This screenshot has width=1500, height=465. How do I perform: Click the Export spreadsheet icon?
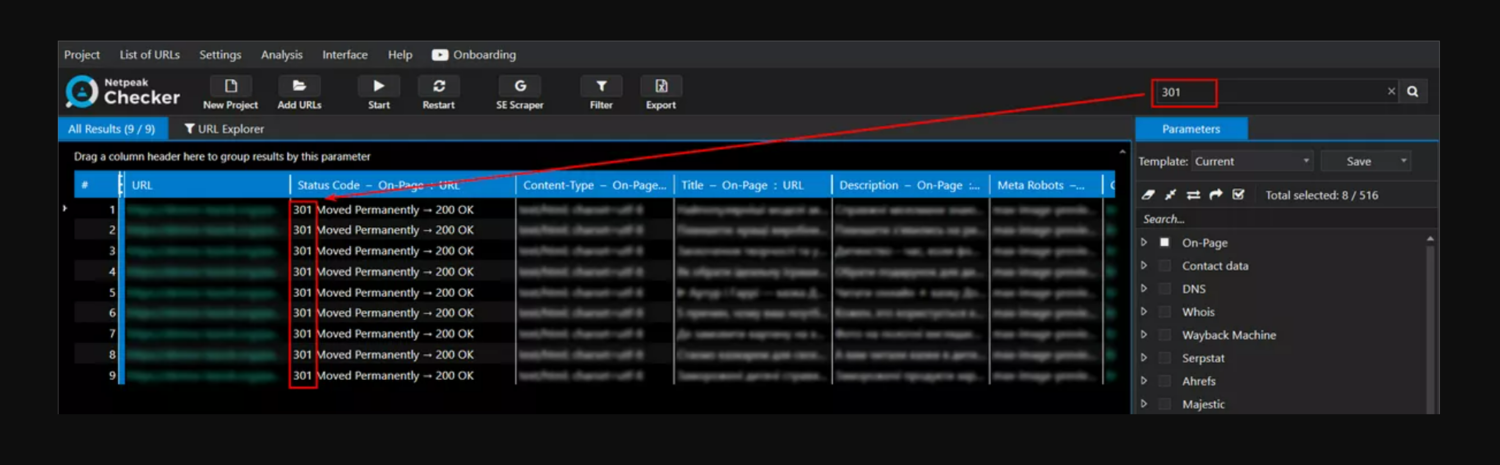click(x=661, y=86)
